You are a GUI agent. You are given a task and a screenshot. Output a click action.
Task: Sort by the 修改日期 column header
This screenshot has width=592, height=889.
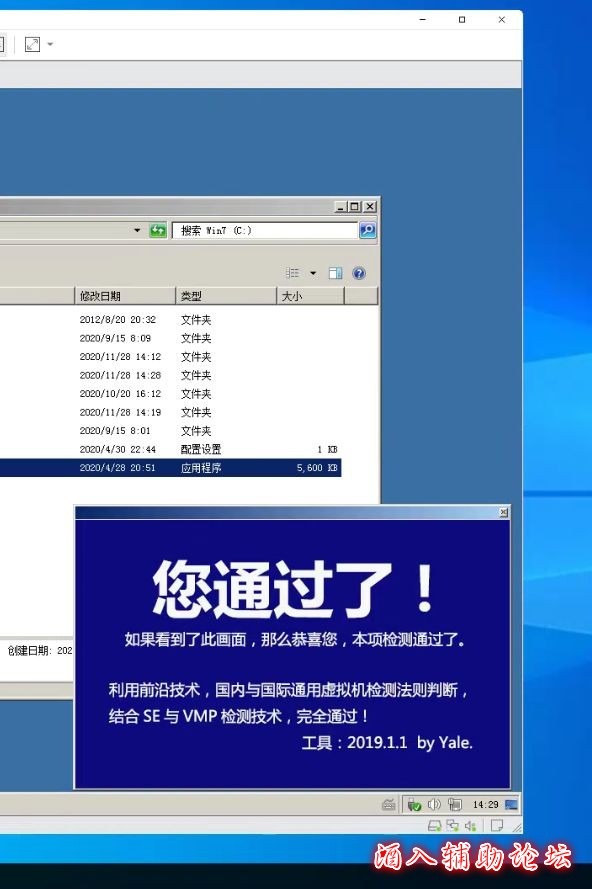125,296
